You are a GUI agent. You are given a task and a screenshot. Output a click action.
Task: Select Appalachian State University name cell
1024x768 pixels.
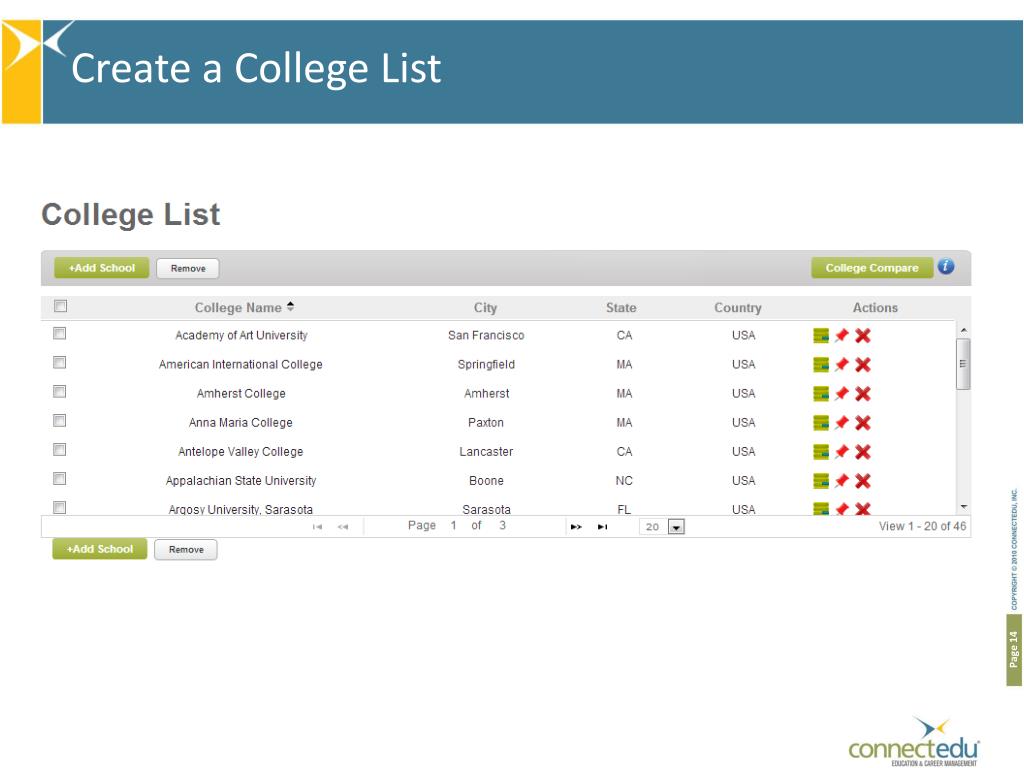241,481
